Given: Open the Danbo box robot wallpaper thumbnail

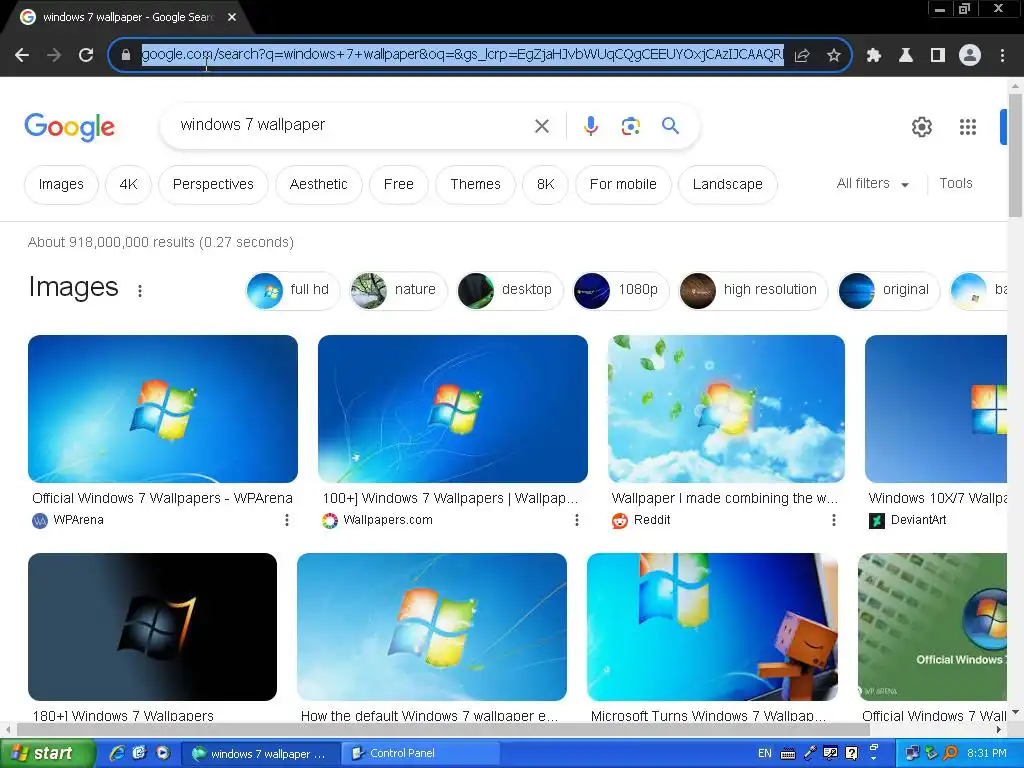Looking at the screenshot, I should point(712,627).
